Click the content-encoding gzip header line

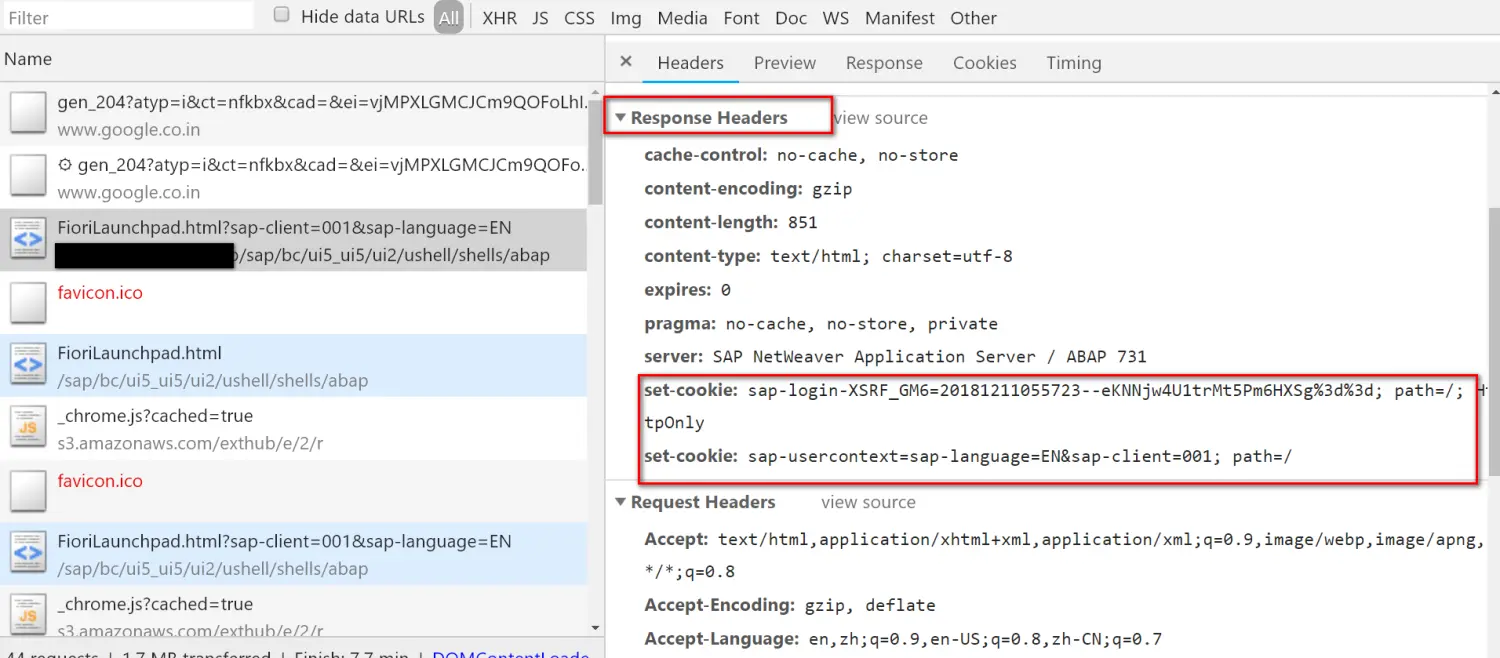coord(748,188)
